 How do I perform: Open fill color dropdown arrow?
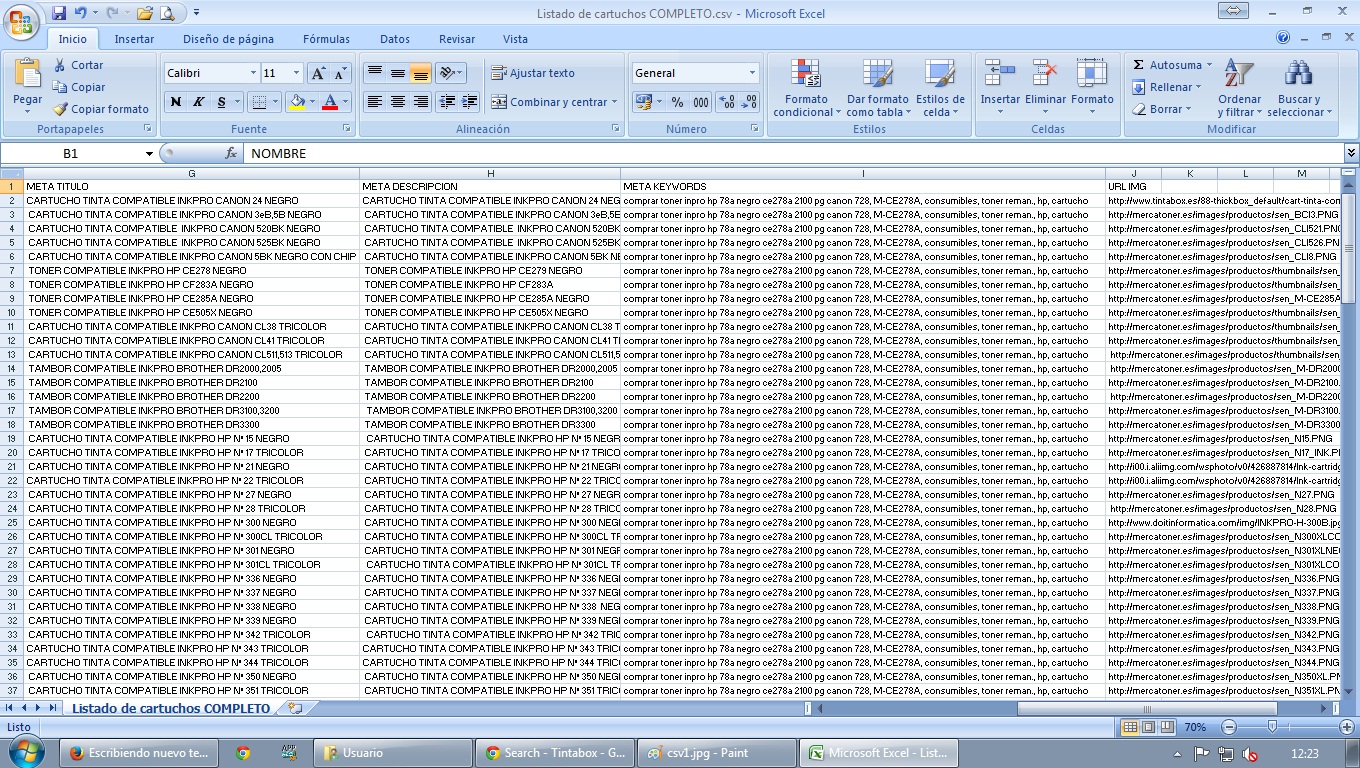click(x=312, y=102)
